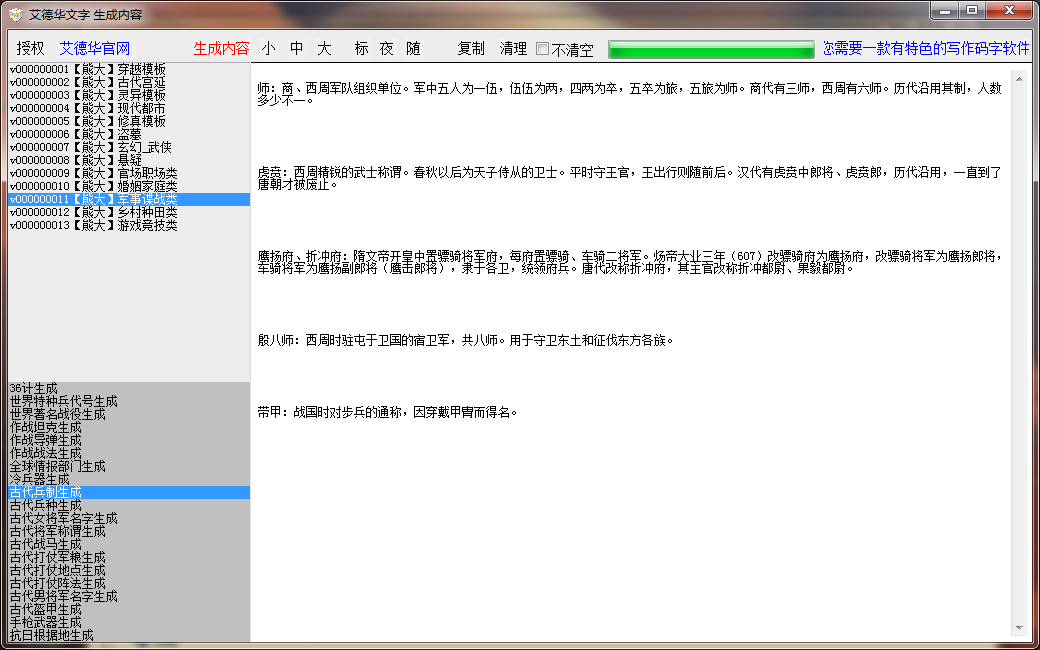Screen dimensions: 1040x650
Task: Open the blue 您需要一款有特色的写作码字软件 link
Action: pos(927,48)
